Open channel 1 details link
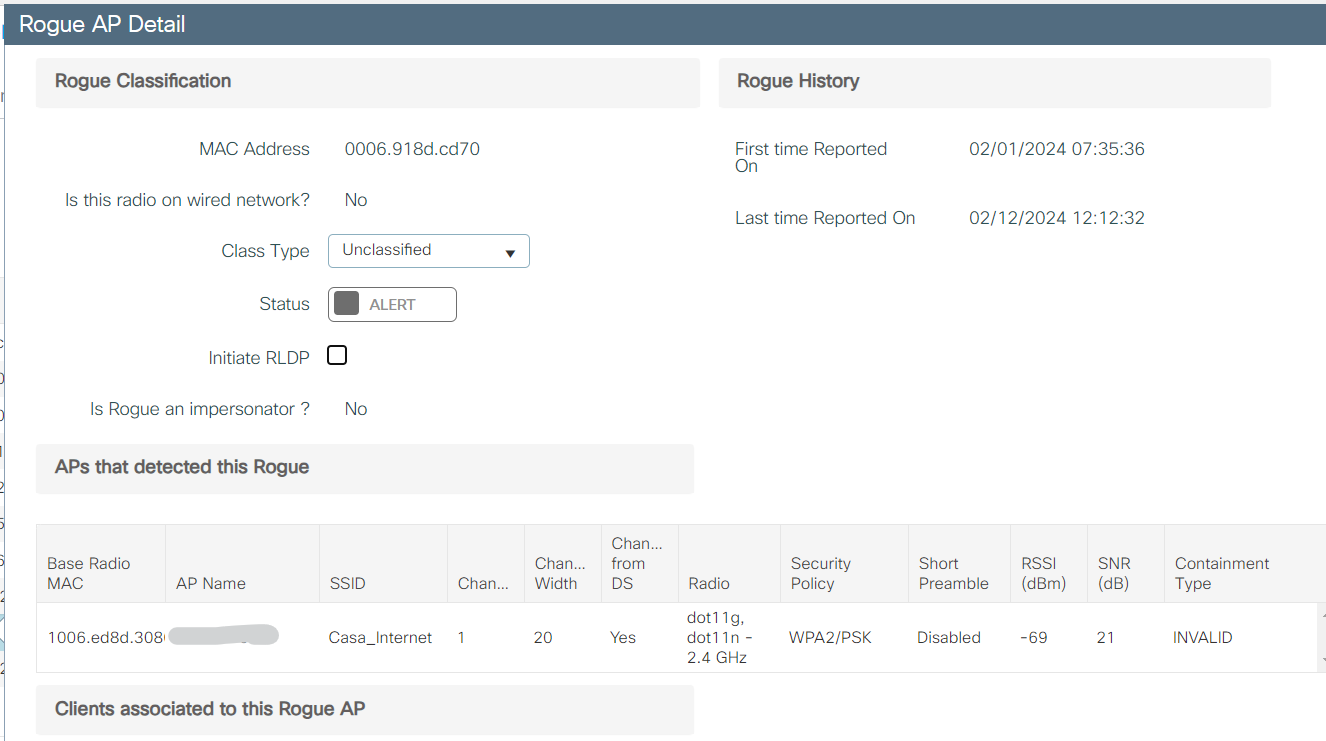The image size is (1326, 741). (461, 637)
